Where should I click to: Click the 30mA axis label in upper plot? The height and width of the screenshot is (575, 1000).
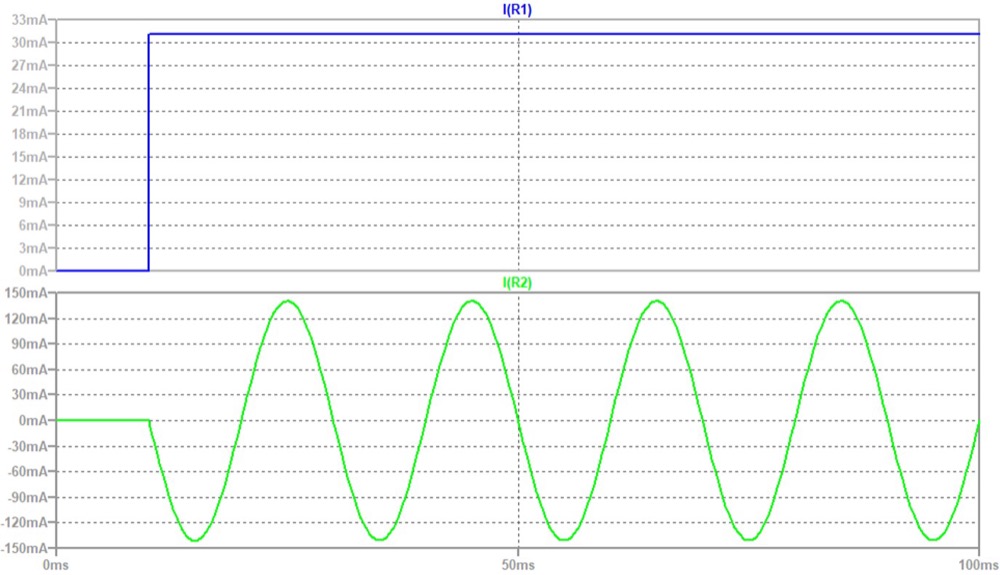[x=29, y=43]
